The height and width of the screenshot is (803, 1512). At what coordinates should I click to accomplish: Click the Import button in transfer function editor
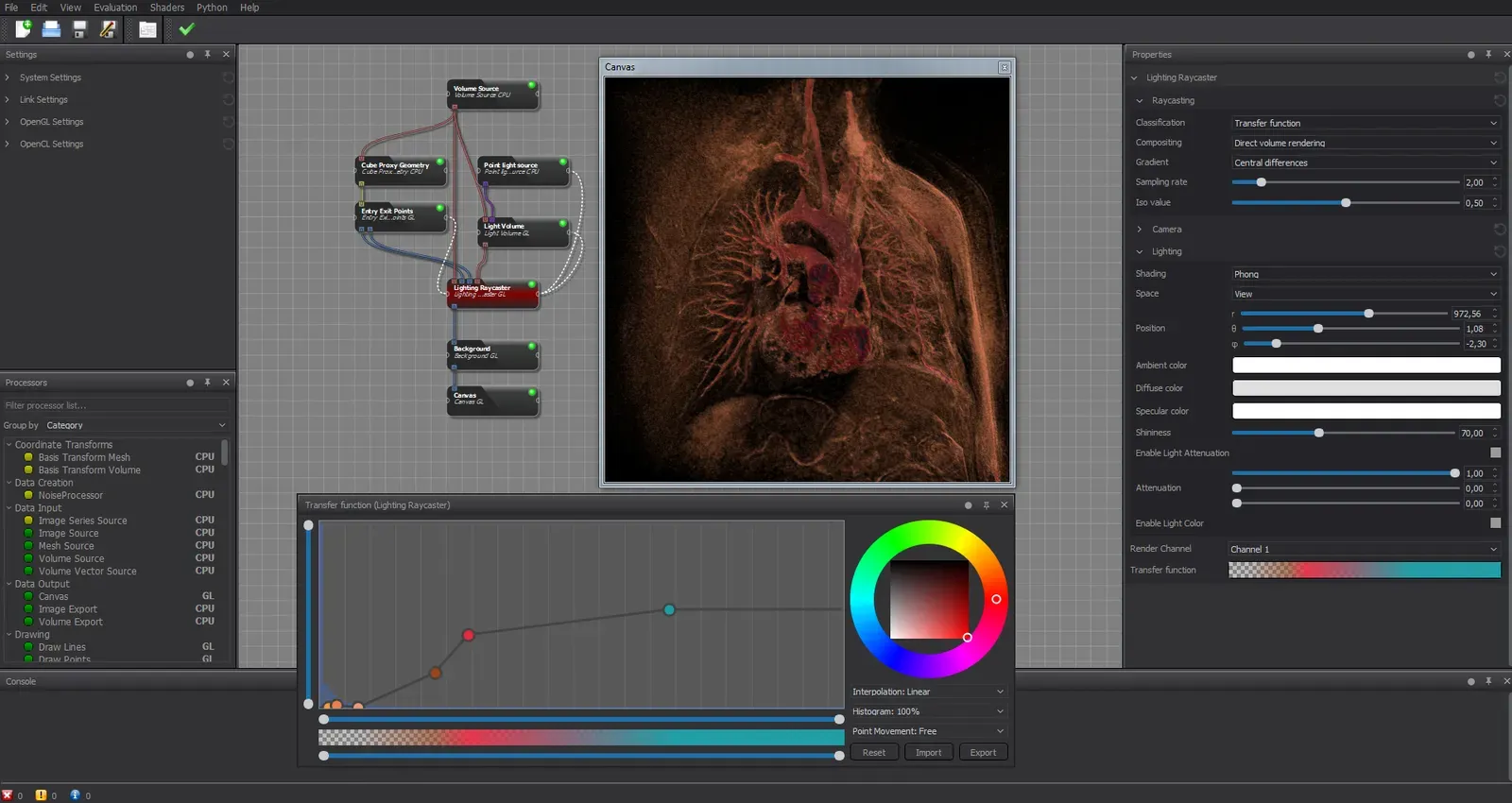[x=928, y=753]
